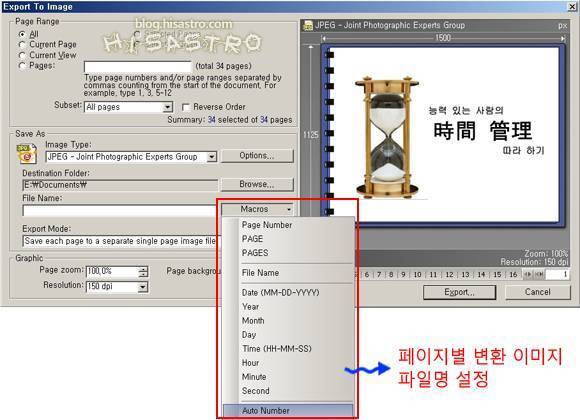
Task: Enable the Reverse Order checkbox
Action: click(186, 107)
